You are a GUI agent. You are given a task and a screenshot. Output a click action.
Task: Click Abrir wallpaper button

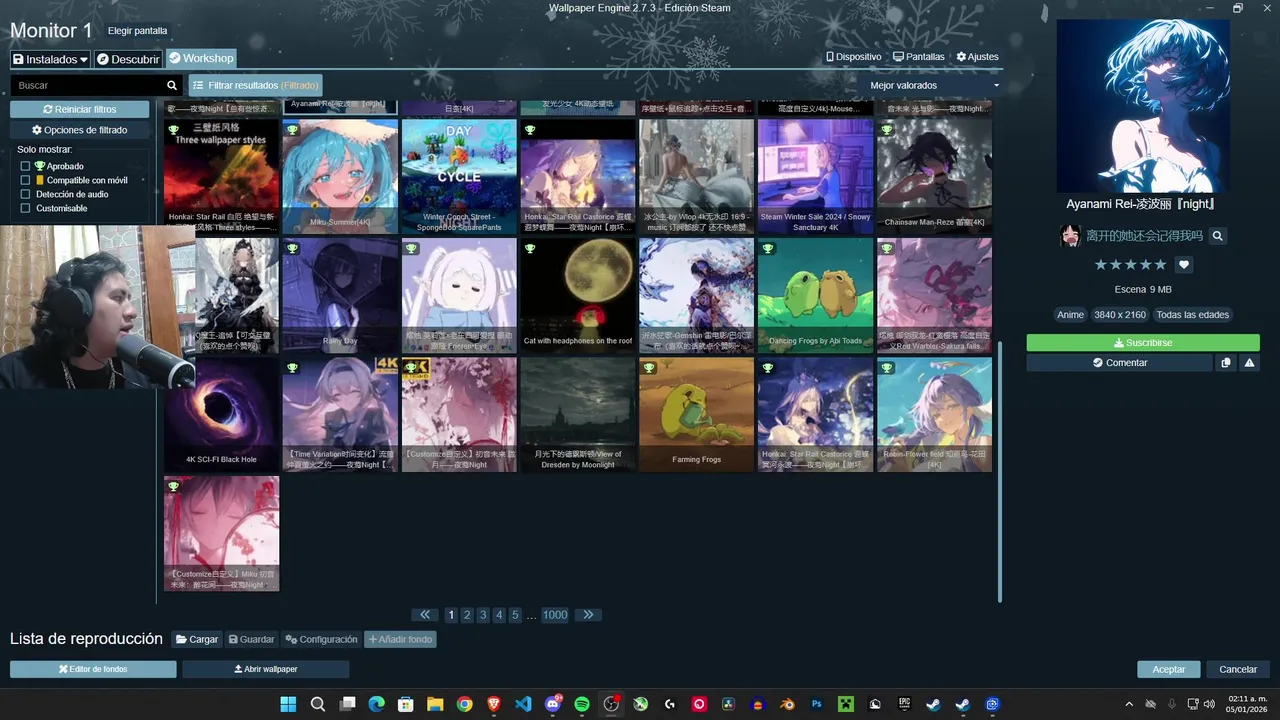[266, 669]
